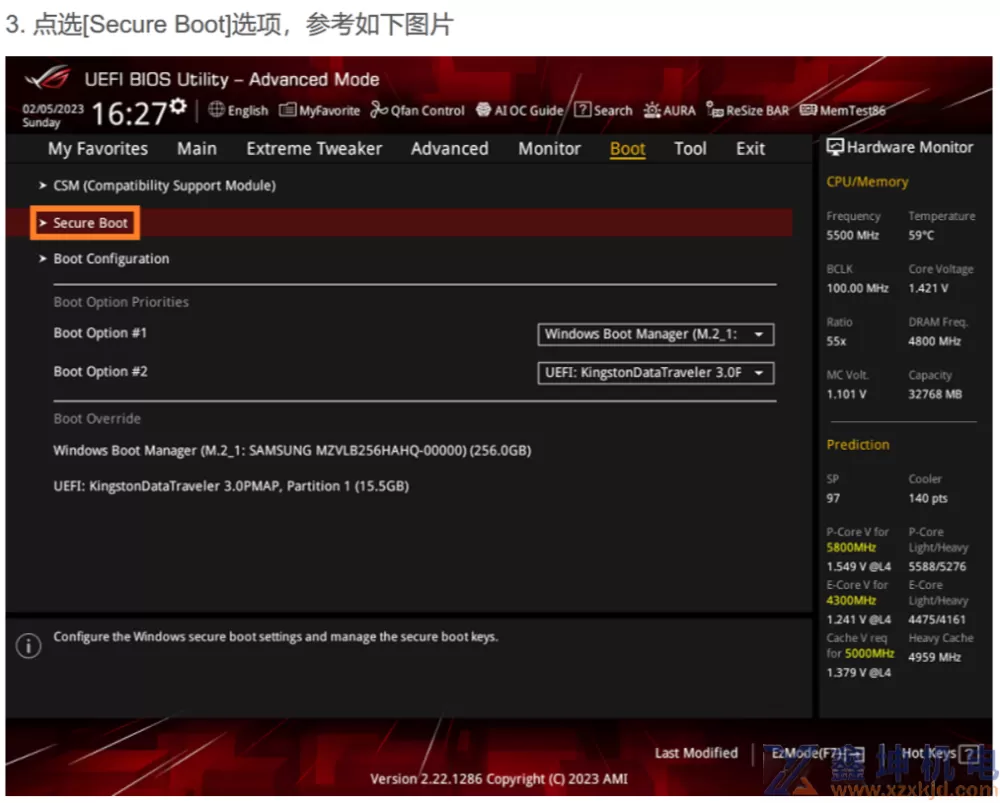Image resolution: width=1000 pixels, height=803 pixels.
Task: Click the settings gear next to the clock
Action: click(179, 106)
